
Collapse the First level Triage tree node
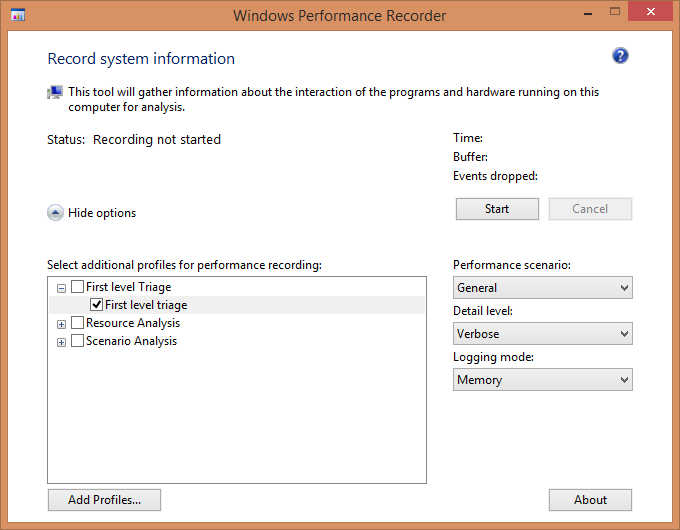point(61,288)
